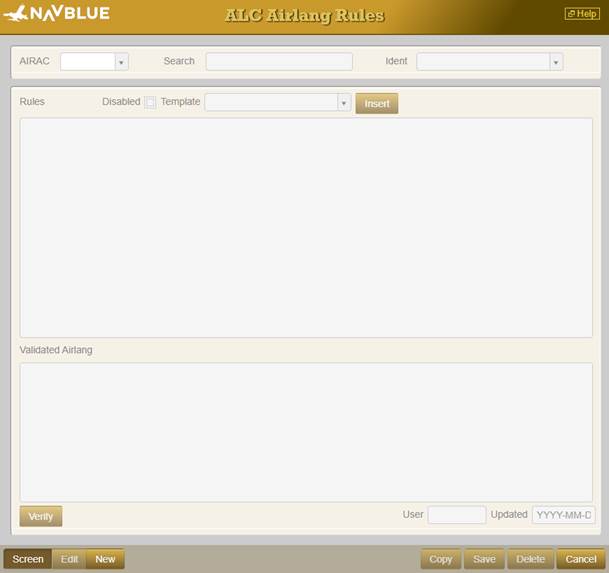Click the Insert button

tap(377, 103)
